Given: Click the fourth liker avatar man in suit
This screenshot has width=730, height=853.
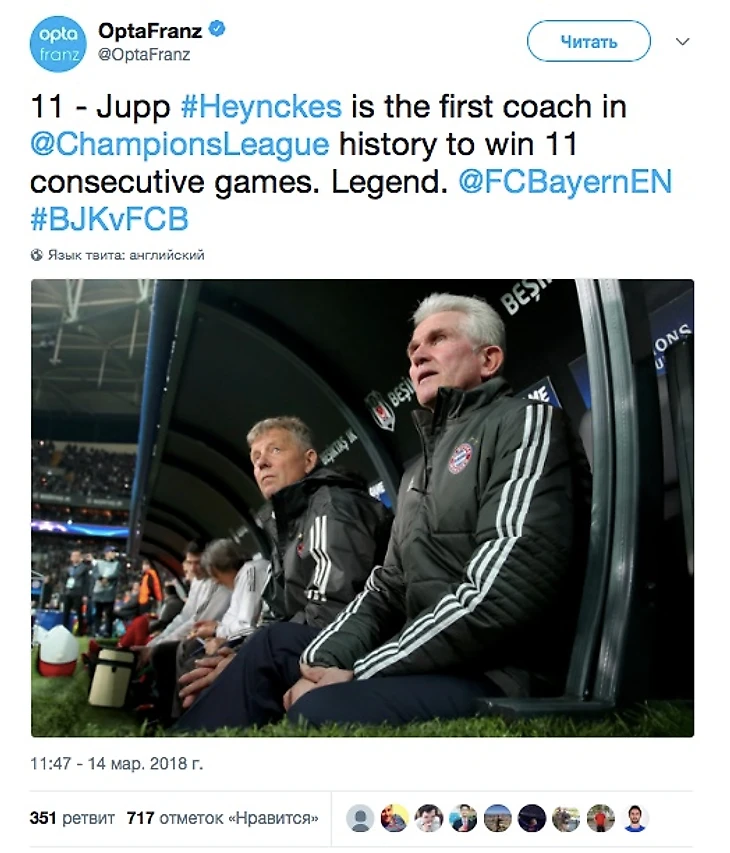Looking at the screenshot, I should click(463, 818).
